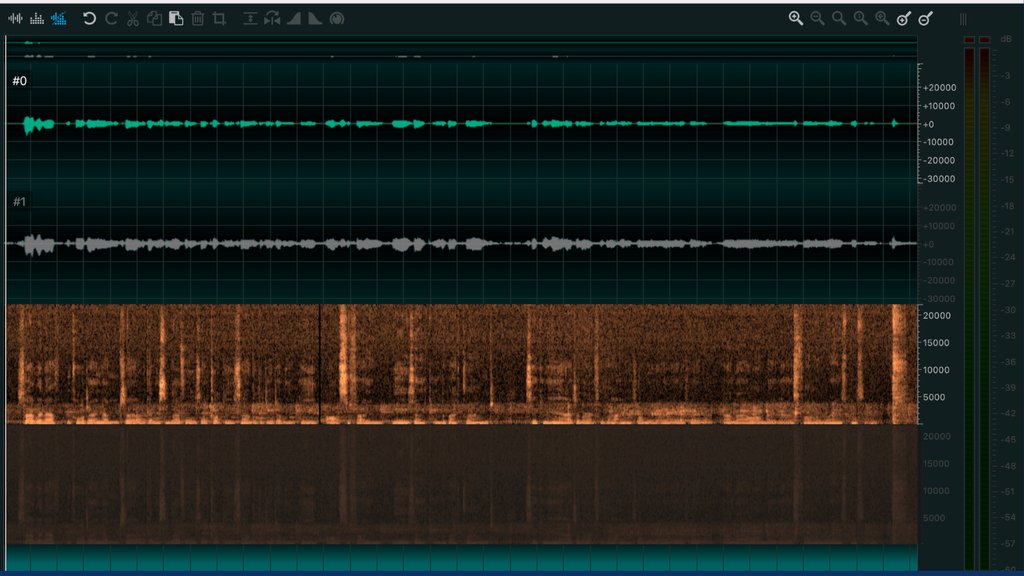Delete the selected audio region
This screenshot has height=576, width=1024.
(199, 17)
